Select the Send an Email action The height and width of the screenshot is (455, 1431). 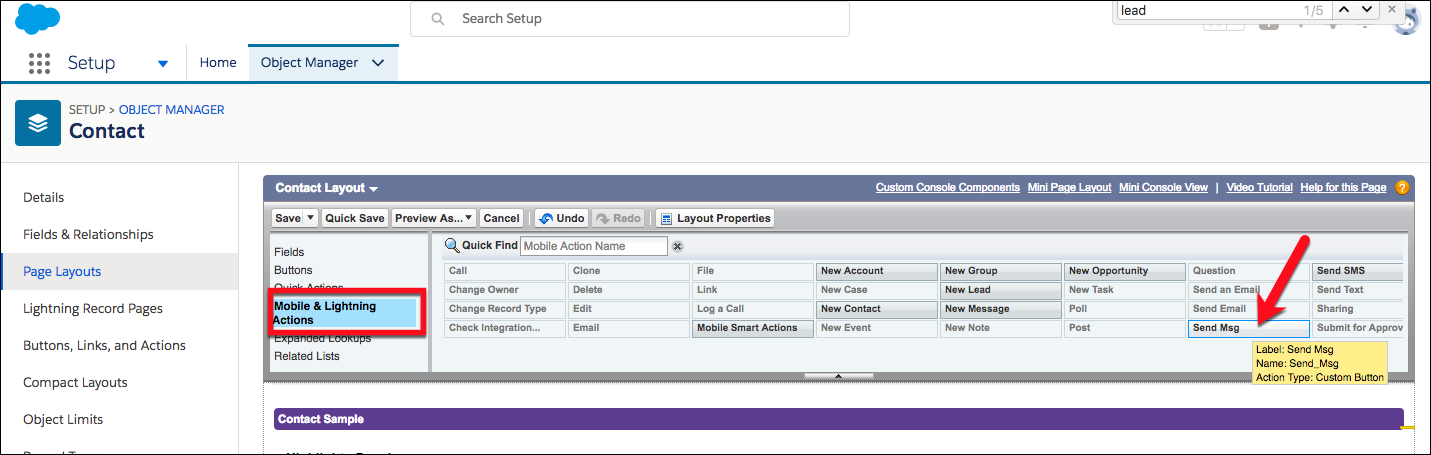(x=1249, y=290)
